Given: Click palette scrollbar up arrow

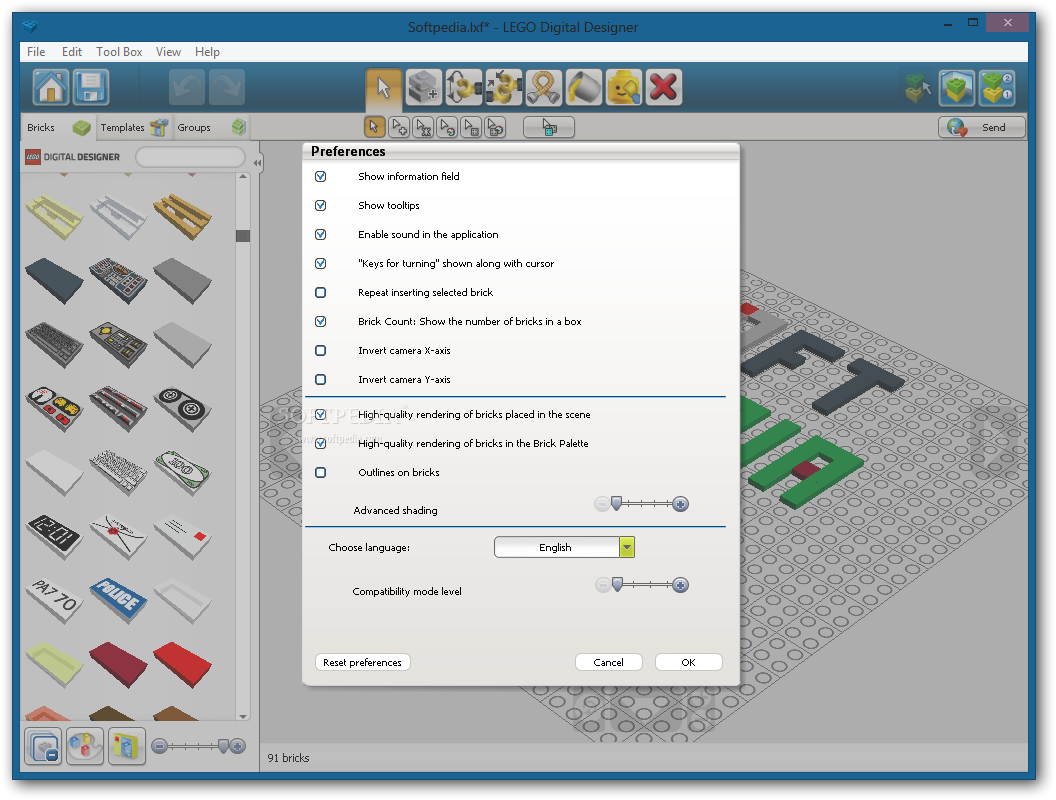Looking at the screenshot, I should (243, 176).
